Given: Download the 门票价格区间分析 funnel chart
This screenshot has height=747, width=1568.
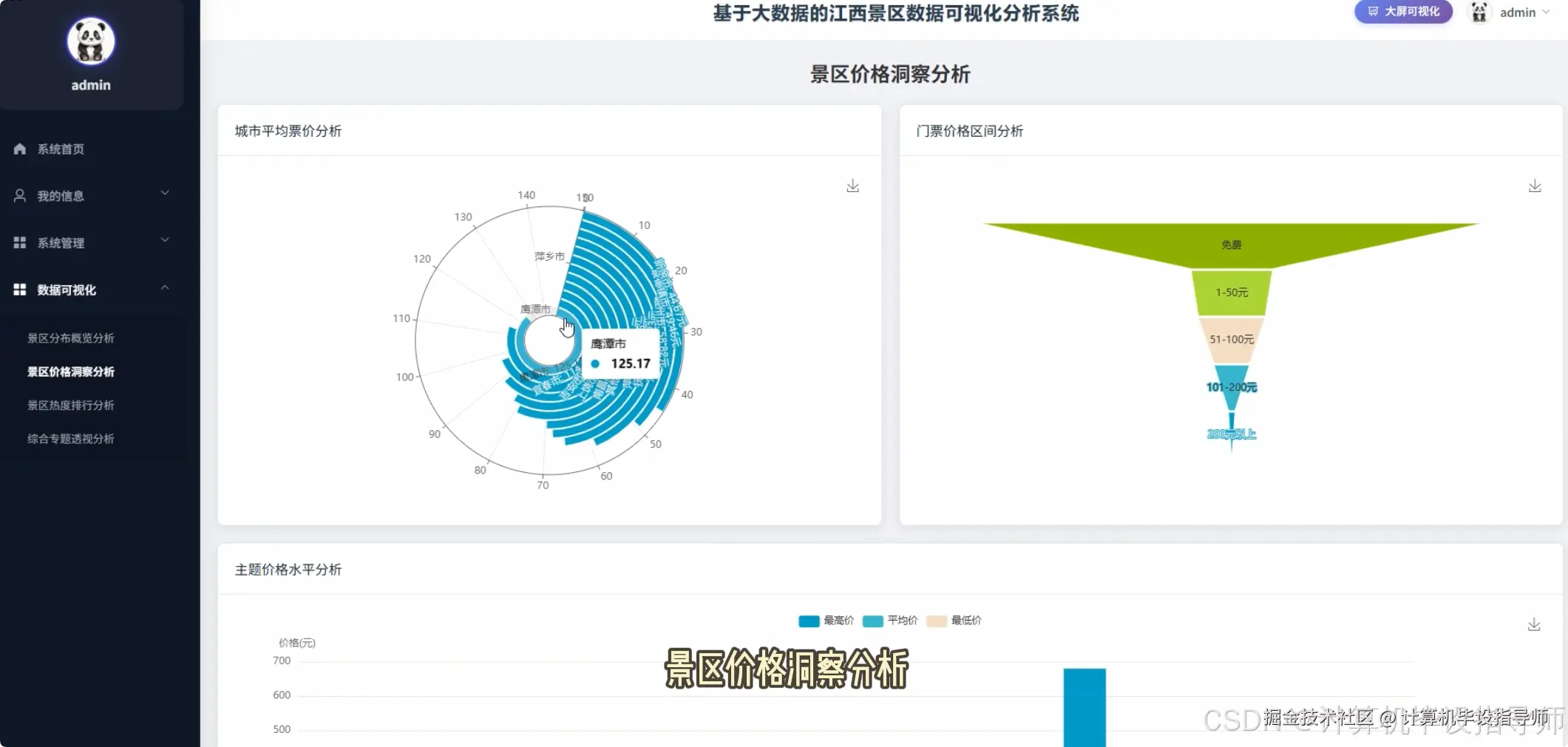Looking at the screenshot, I should click(x=1535, y=186).
